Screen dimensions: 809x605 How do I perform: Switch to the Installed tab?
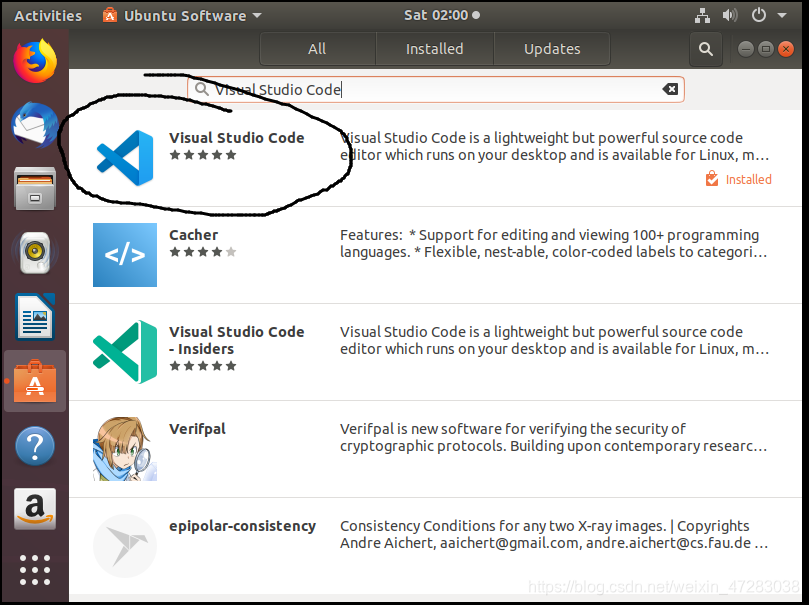[434, 49]
